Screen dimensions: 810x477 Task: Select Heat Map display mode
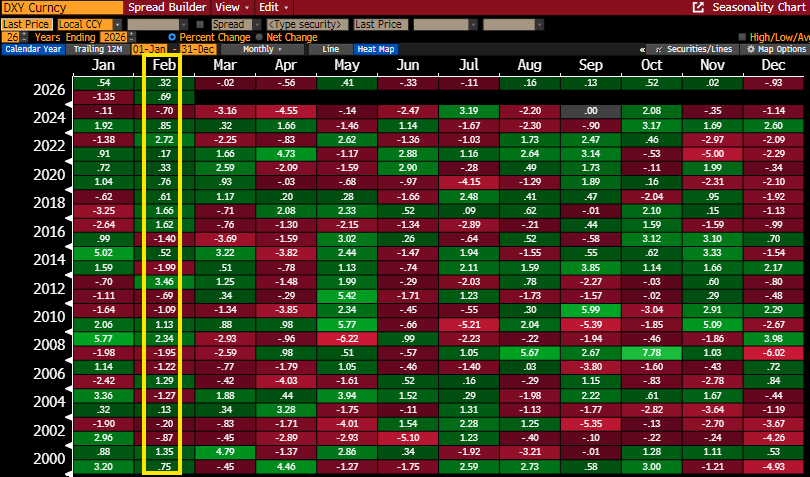[x=375, y=49]
